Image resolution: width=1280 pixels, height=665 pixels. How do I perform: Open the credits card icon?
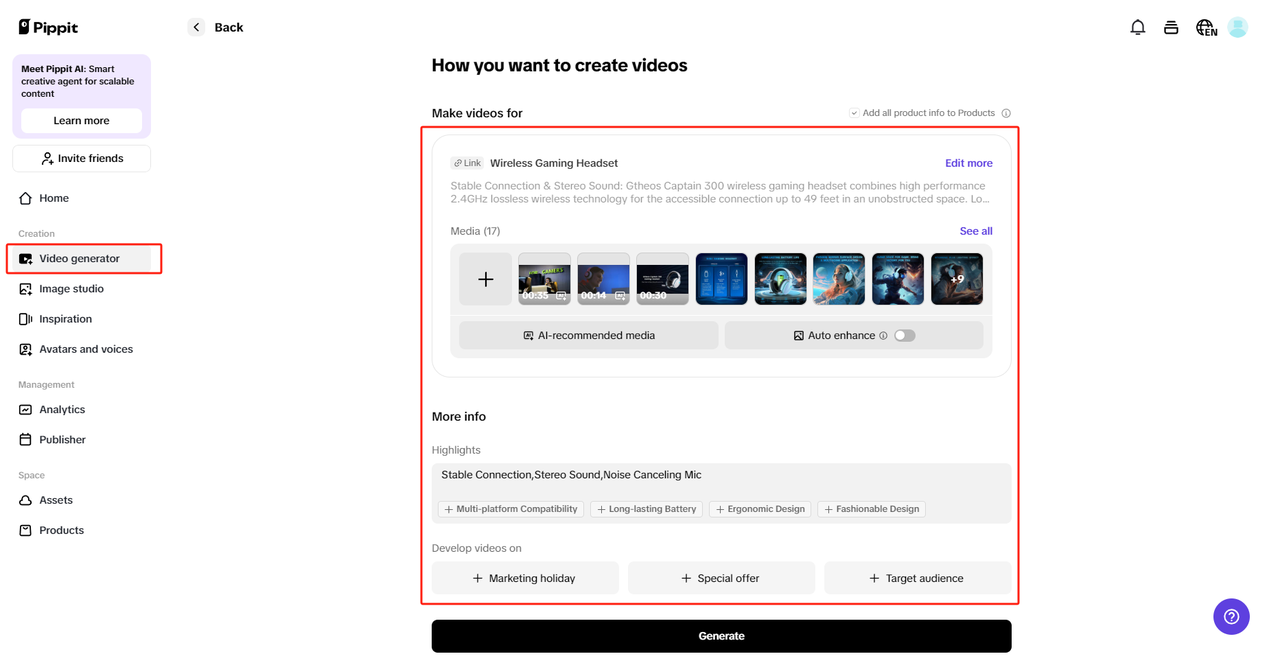coord(1171,28)
